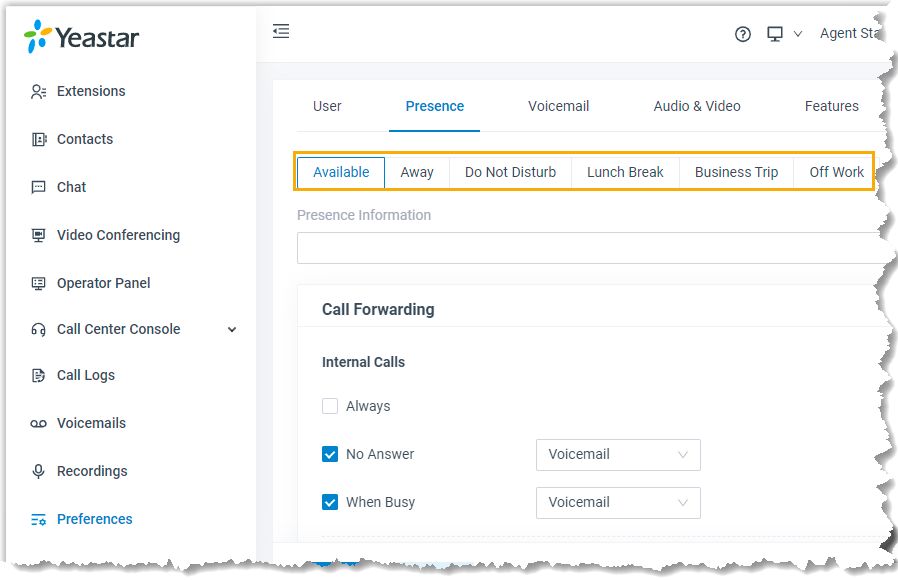Select the Presence tab
This screenshot has width=898, height=580.
click(435, 106)
